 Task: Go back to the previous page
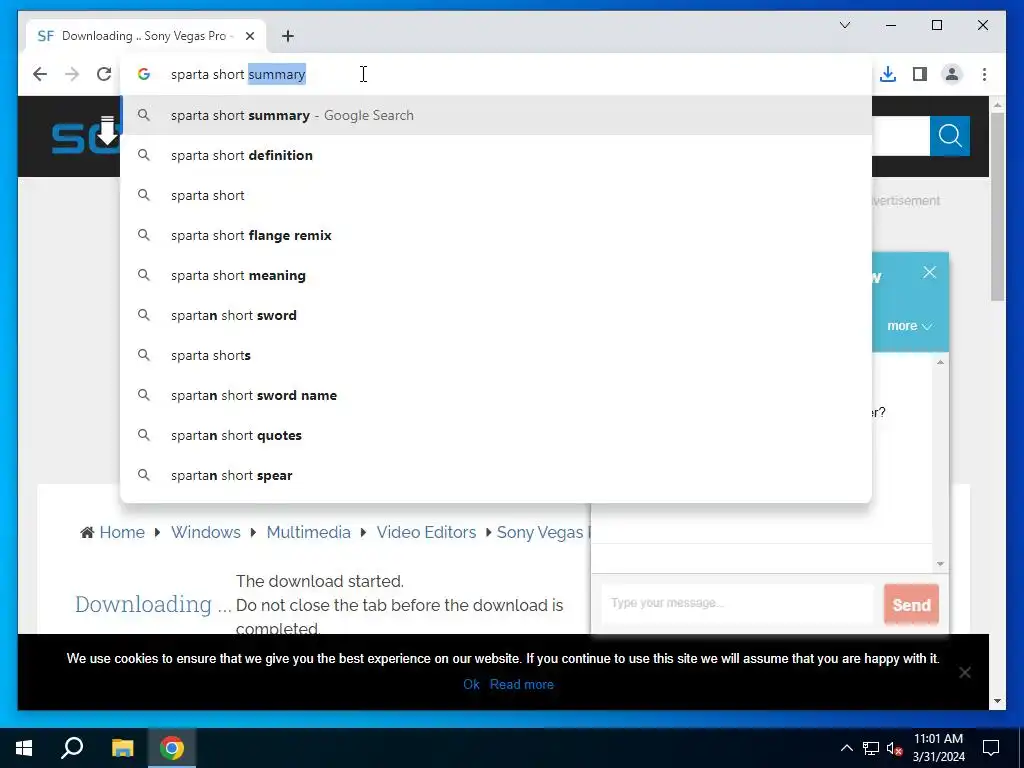coord(40,74)
